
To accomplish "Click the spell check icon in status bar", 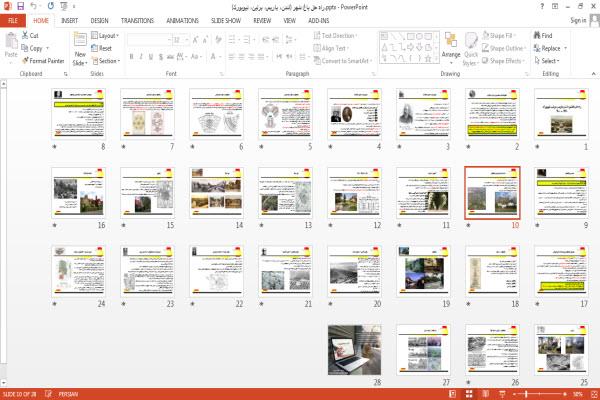I will (48, 394).
